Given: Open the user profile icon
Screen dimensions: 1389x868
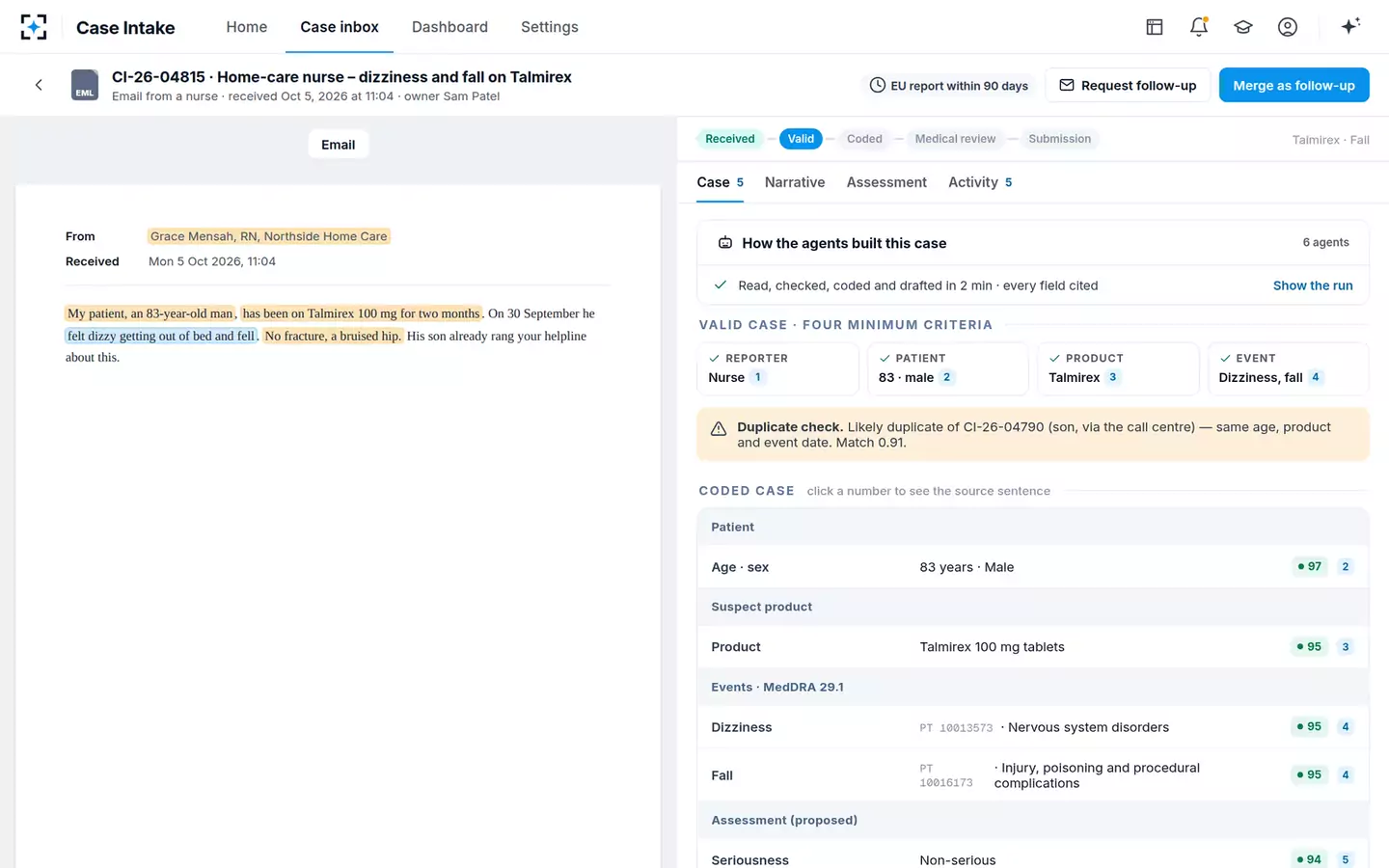Looking at the screenshot, I should (1288, 27).
